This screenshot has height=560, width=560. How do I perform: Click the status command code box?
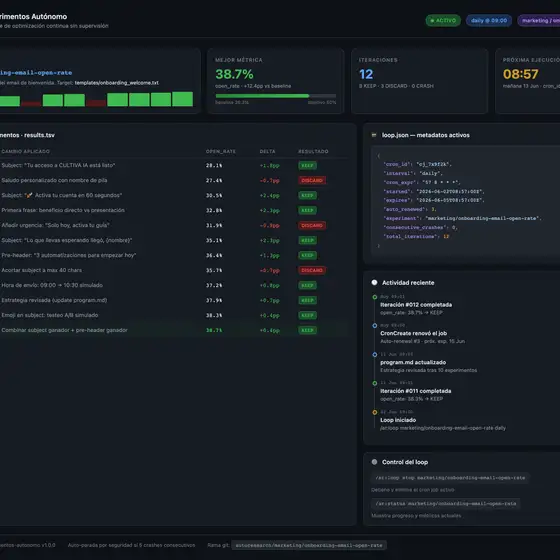point(445,503)
